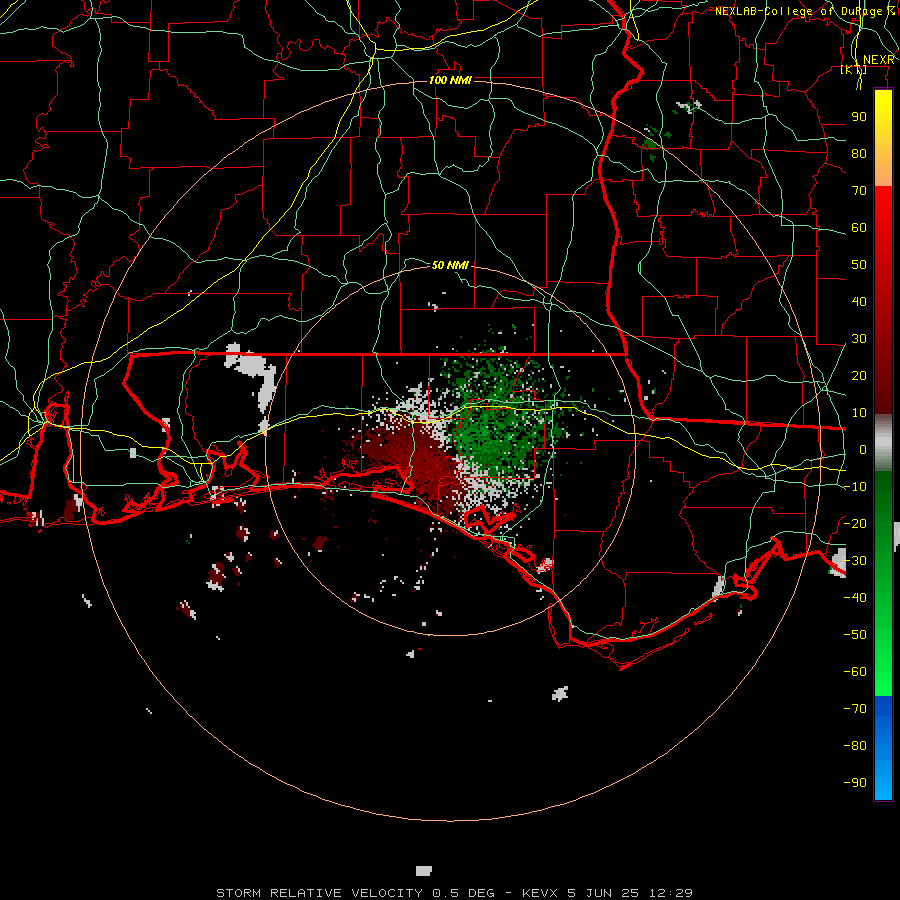Click the positive 50 legend value
The image size is (900, 900).
(859, 265)
